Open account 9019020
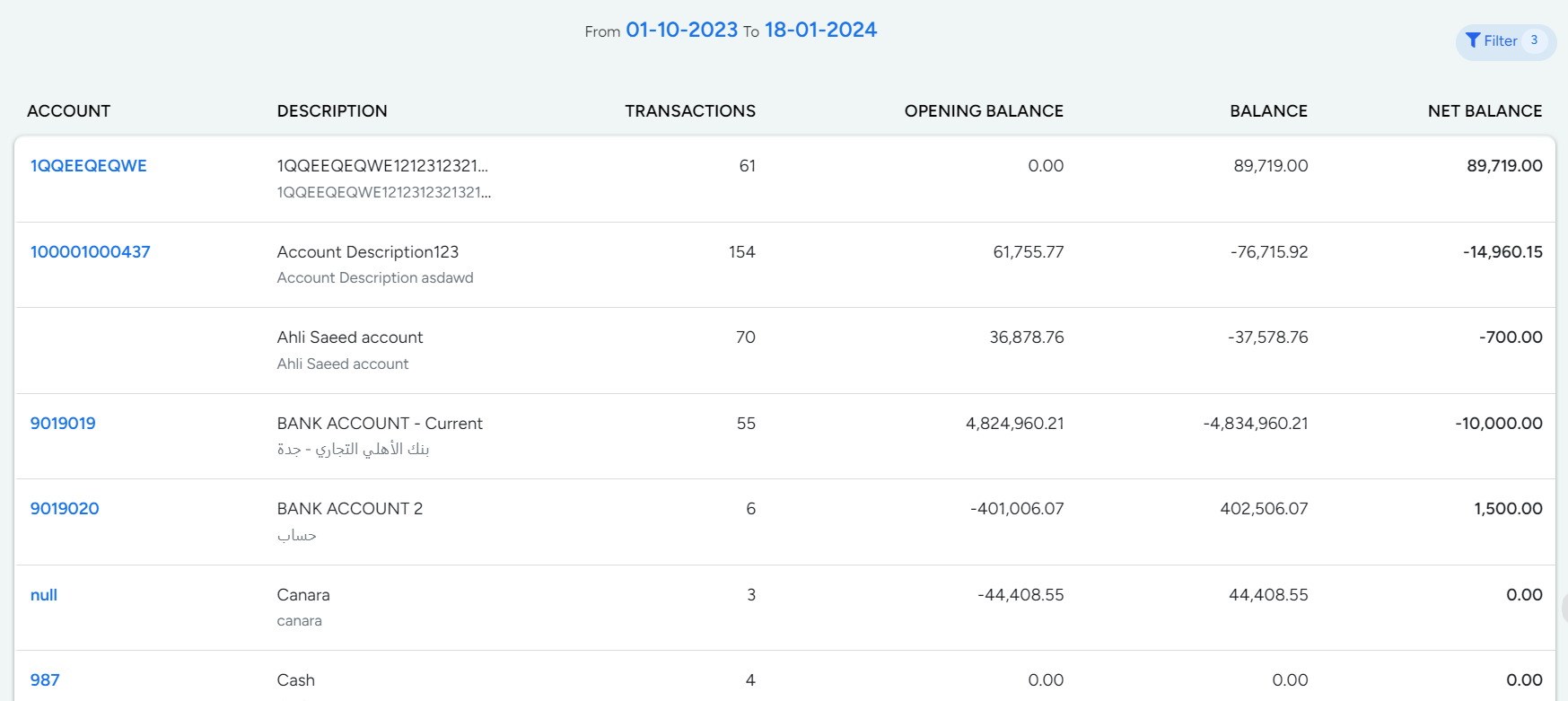This screenshot has height=701, width=1568. (x=65, y=509)
